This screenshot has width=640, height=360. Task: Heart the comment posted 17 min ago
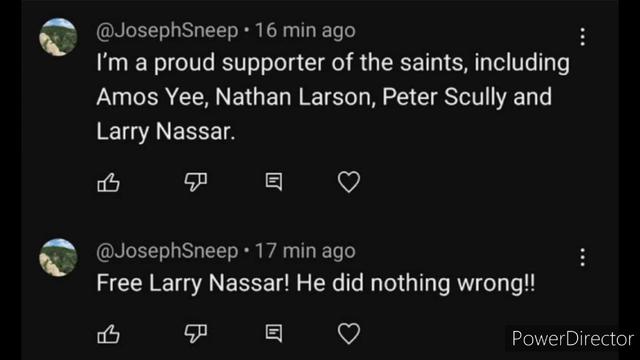pyautogui.click(x=349, y=333)
